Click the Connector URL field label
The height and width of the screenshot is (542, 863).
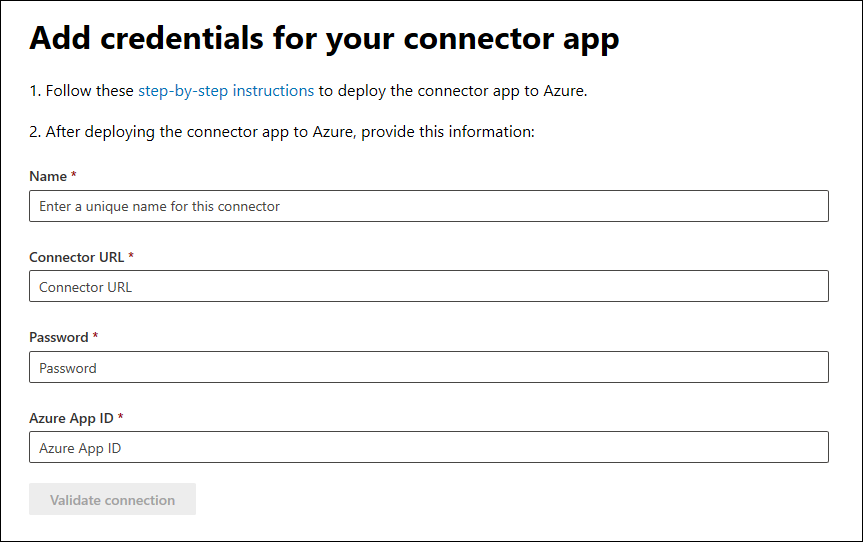click(x=76, y=257)
